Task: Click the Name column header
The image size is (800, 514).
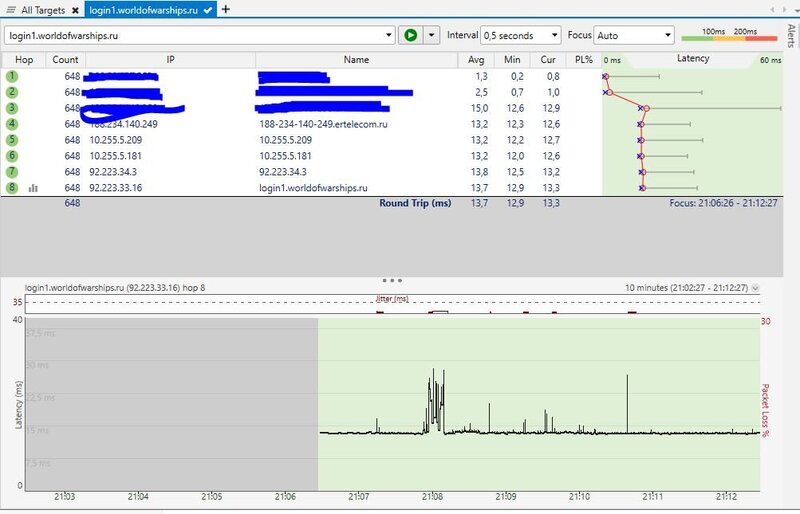Action: point(356,60)
